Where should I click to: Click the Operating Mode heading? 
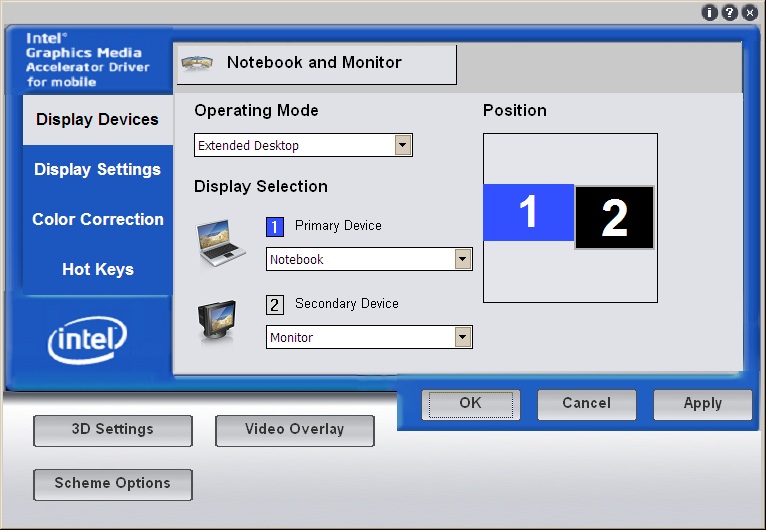point(256,111)
